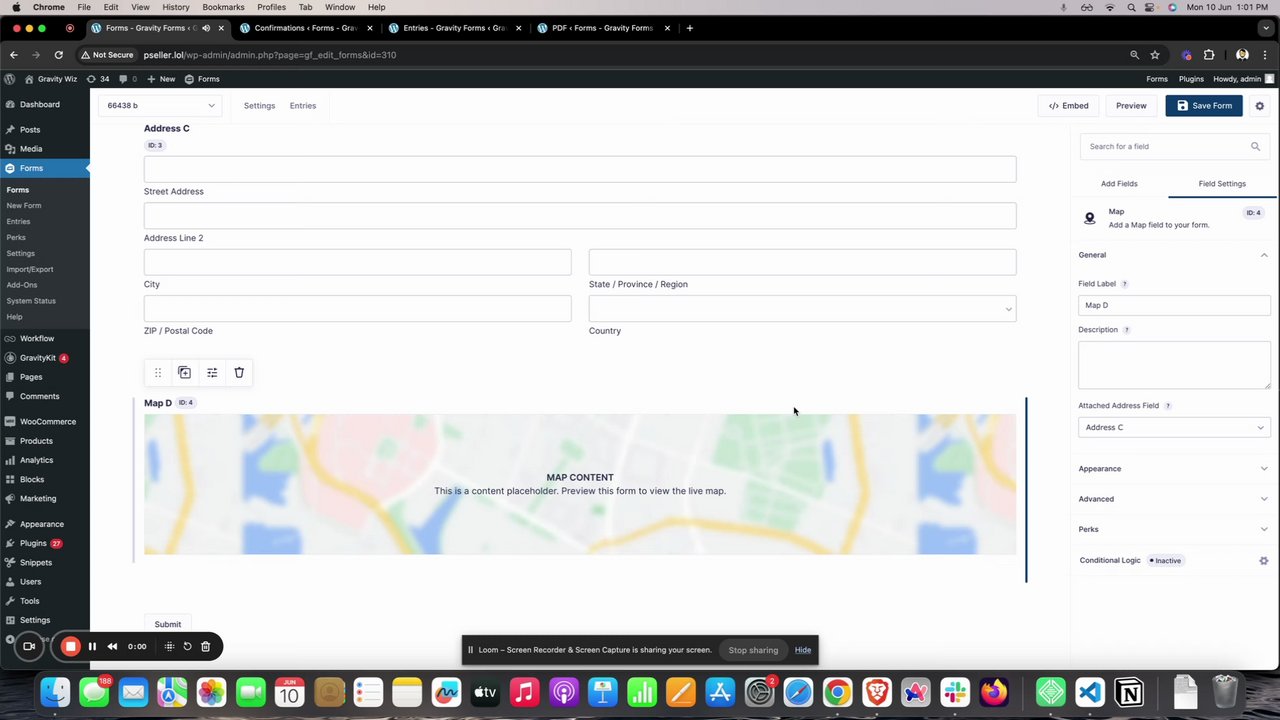
Task: Open form Entries menu item
Action: (303, 105)
